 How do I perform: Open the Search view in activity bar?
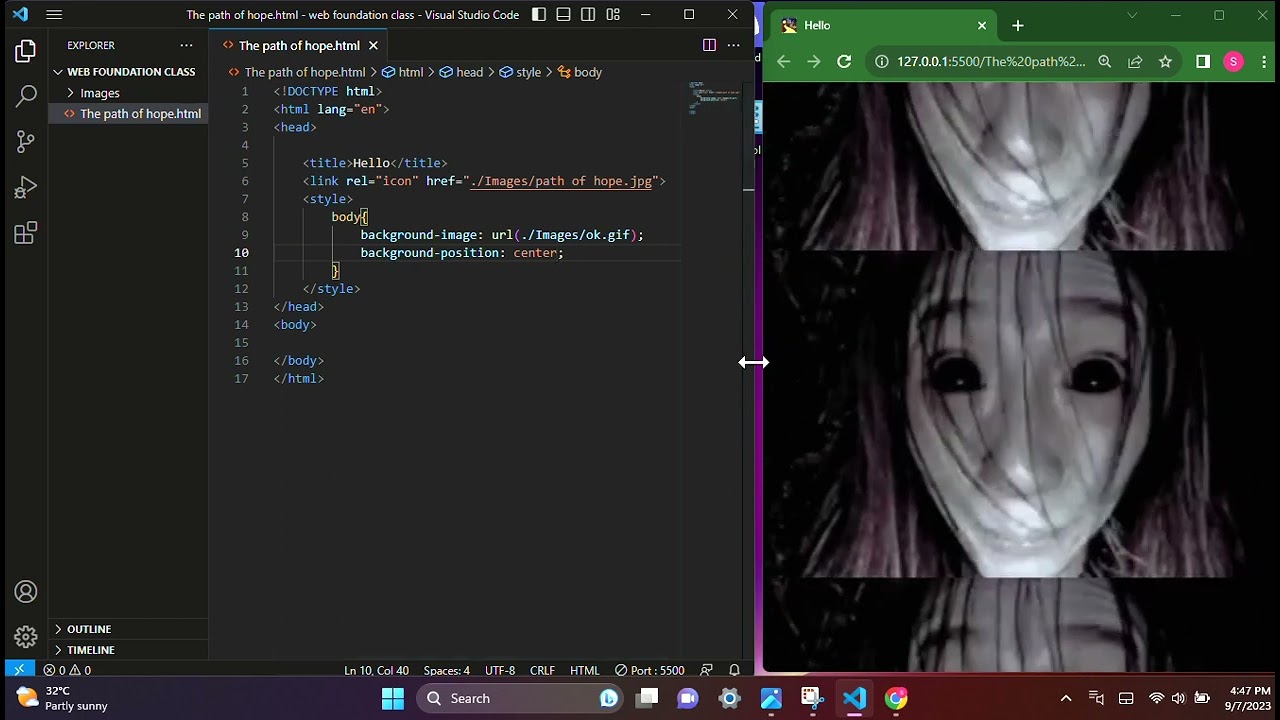point(26,96)
